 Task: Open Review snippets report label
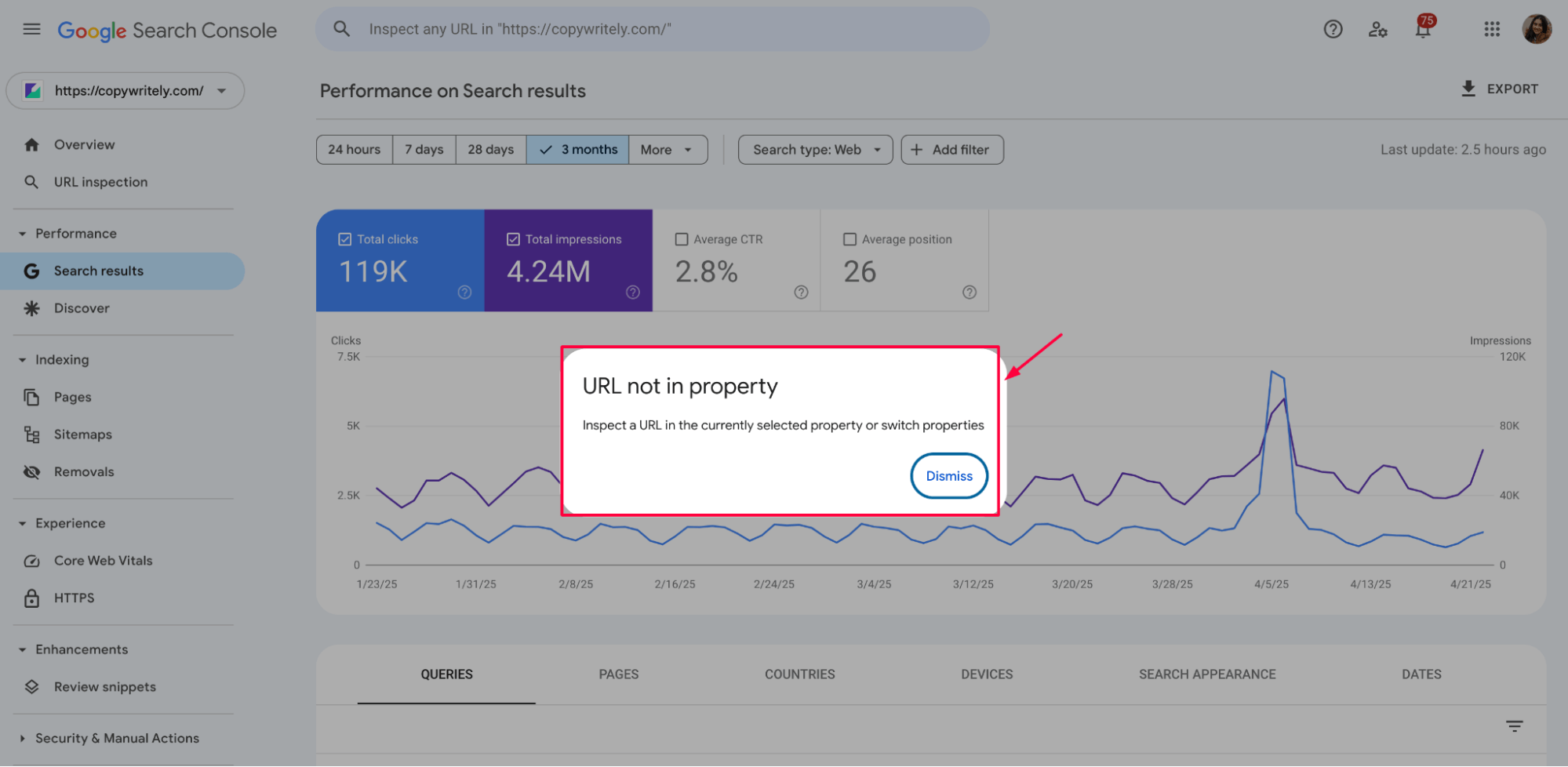105,687
